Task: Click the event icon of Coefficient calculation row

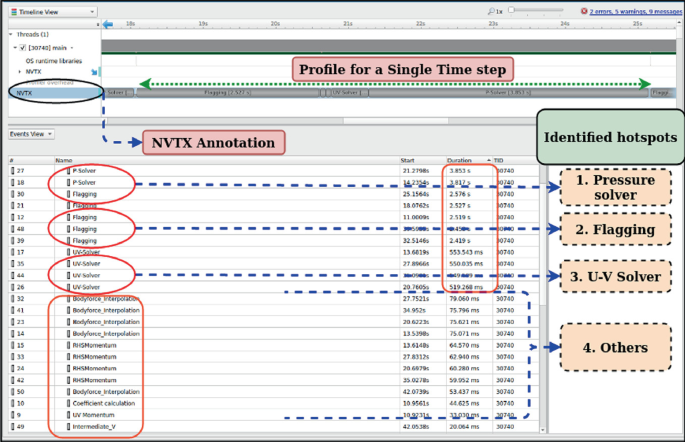Action: [12, 401]
